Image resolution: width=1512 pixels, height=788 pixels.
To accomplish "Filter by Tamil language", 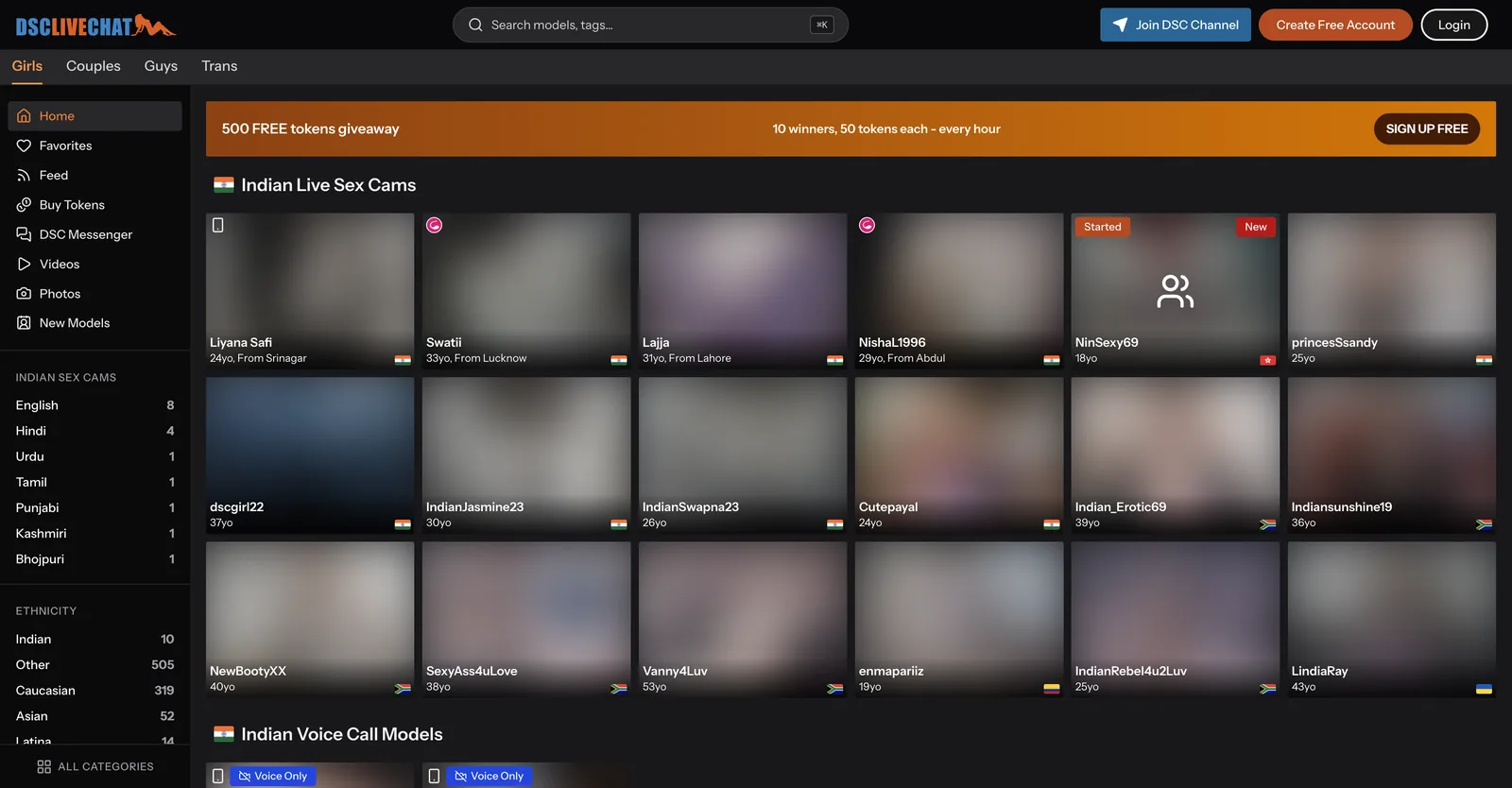I will [x=95, y=482].
